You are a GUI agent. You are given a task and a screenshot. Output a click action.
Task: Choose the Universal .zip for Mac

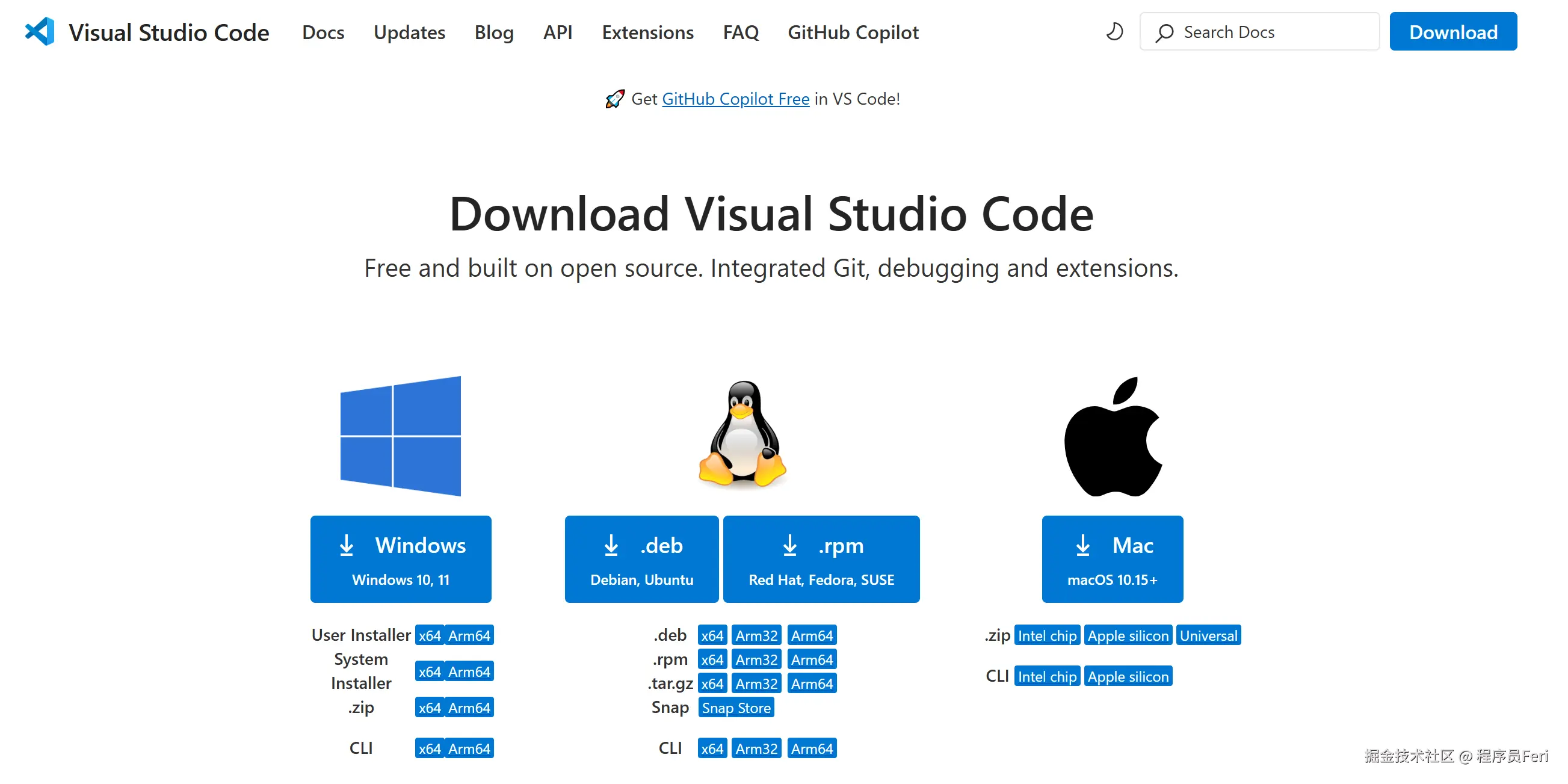(1208, 635)
